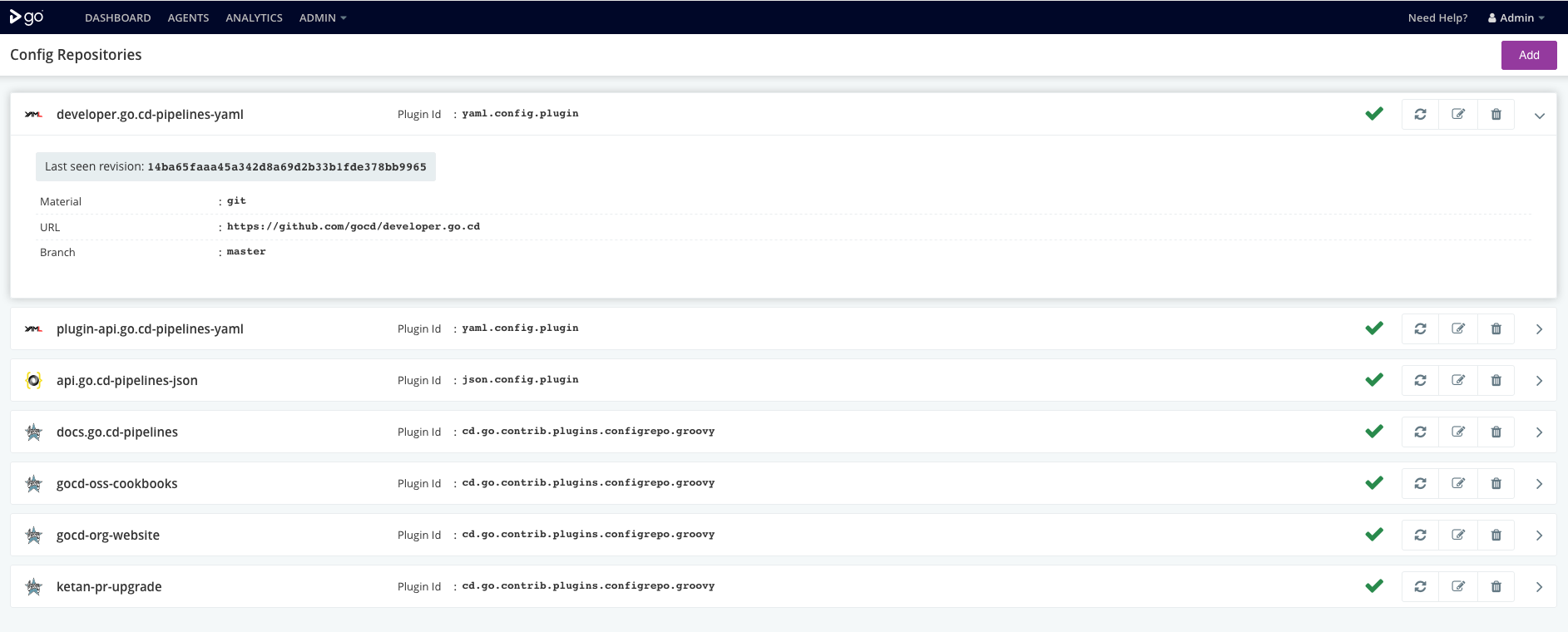The width and height of the screenshot is (1568, 632).
Task: Click the ketan-pr-upgrade status check mark
Action: click(1374, 586)
